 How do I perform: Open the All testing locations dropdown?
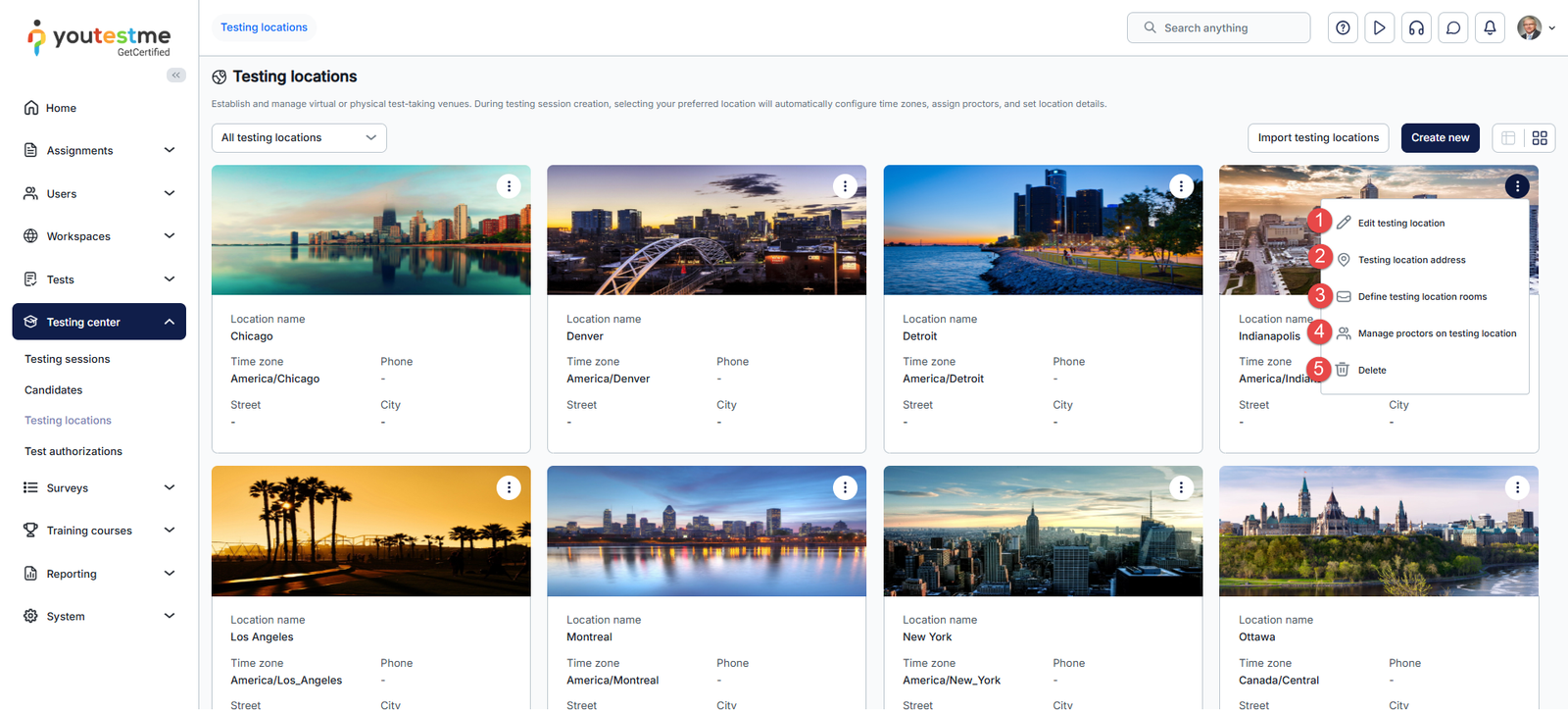tap(299, 138)
